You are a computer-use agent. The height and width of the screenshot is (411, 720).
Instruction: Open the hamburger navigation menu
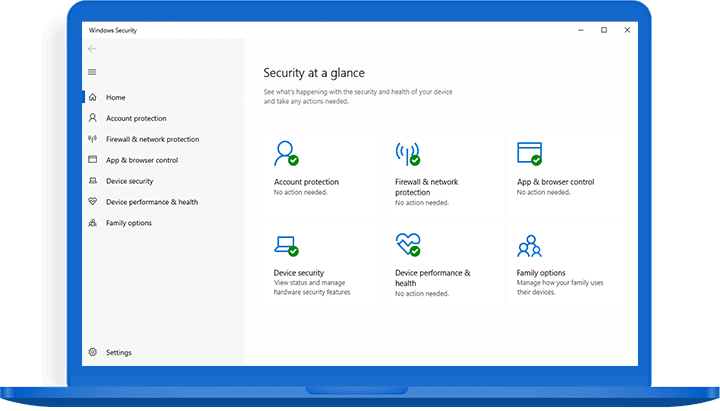92,72
